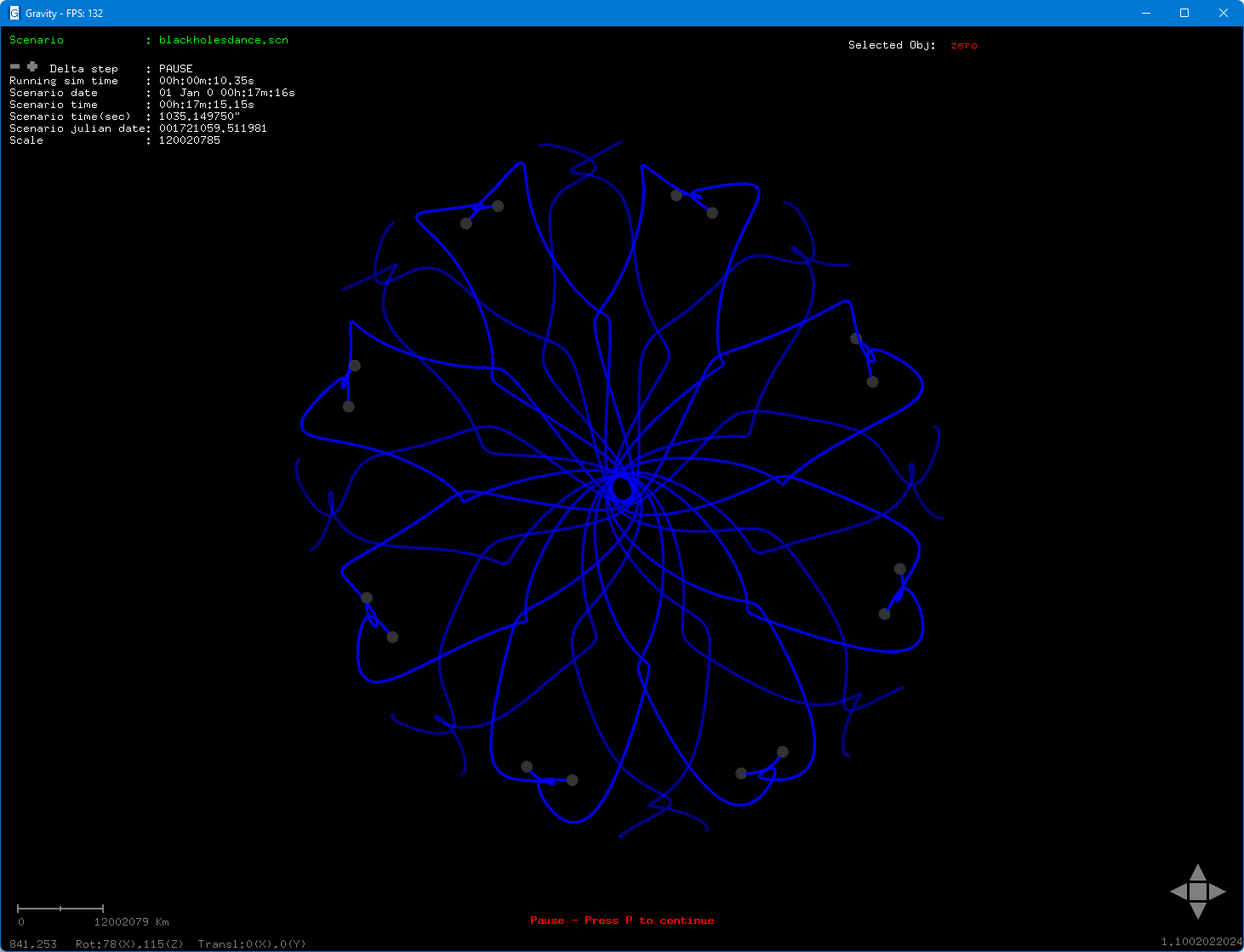The width and height of the screenshot is (1244, 952).
Task: Click the plus icon to increase delta step
Action: coord(31,66)
